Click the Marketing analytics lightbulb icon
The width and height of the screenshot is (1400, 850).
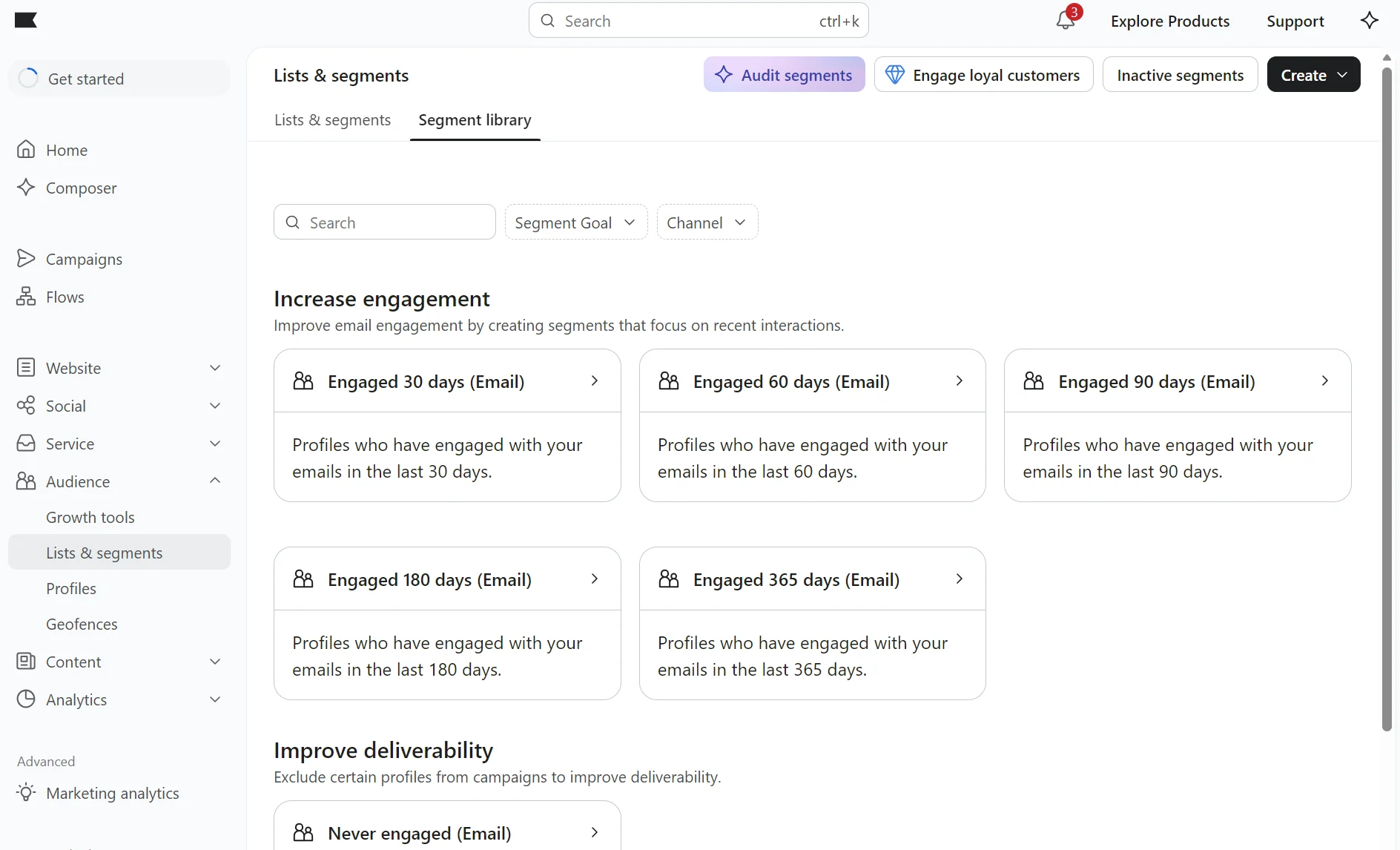coord(26,793)
